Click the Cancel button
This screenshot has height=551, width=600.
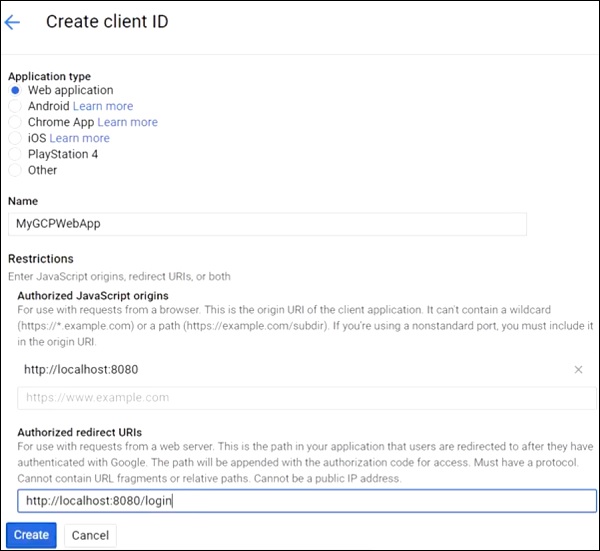point(90,535)
